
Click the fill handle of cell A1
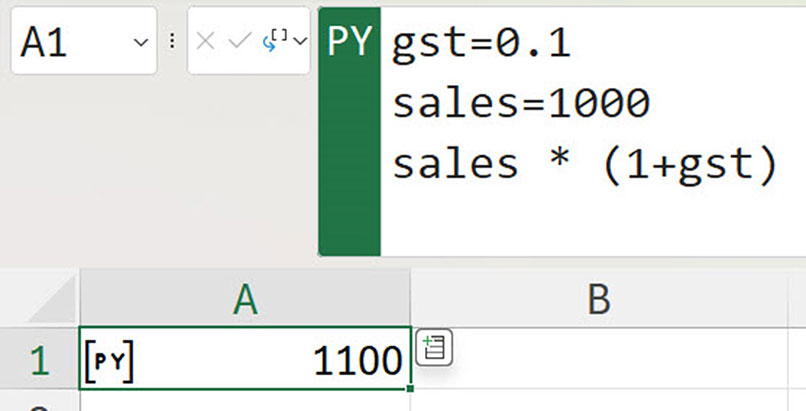(x=410, y=390)
